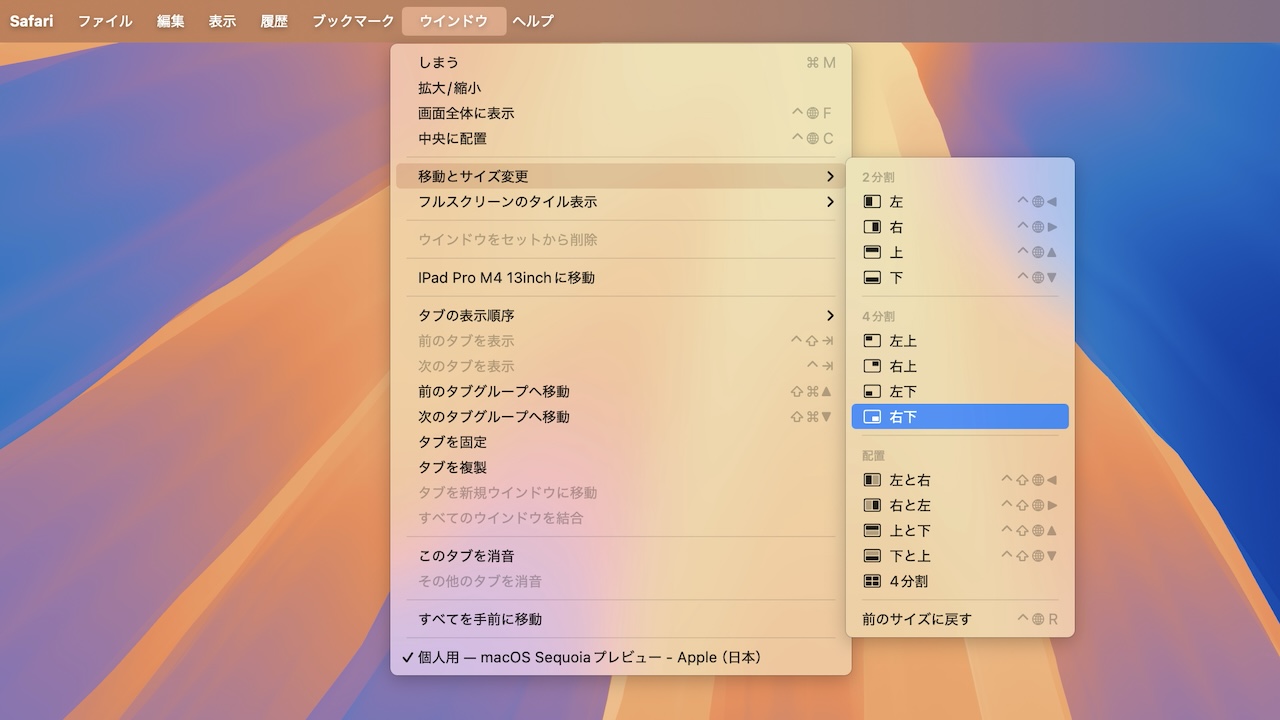Open the 表示 menu
This screenshot has height=720, width=1280.
222,21
